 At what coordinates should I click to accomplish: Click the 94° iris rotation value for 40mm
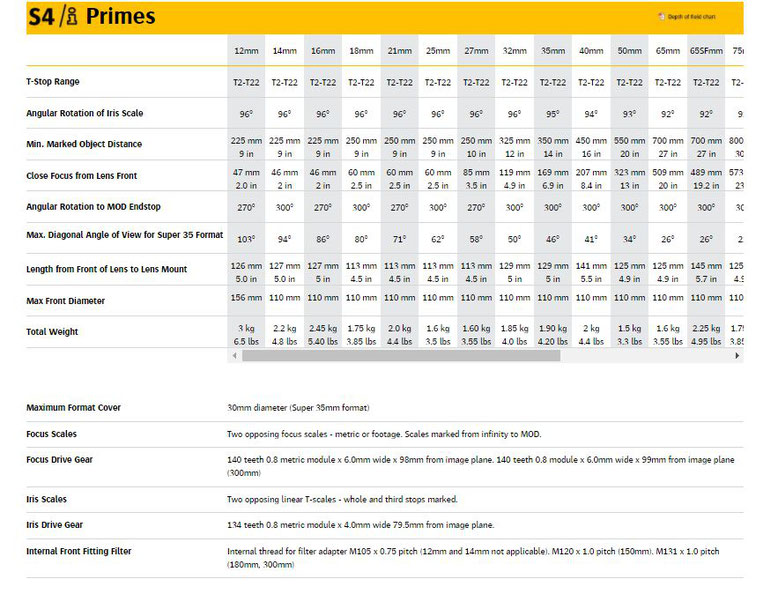point(591,114)
